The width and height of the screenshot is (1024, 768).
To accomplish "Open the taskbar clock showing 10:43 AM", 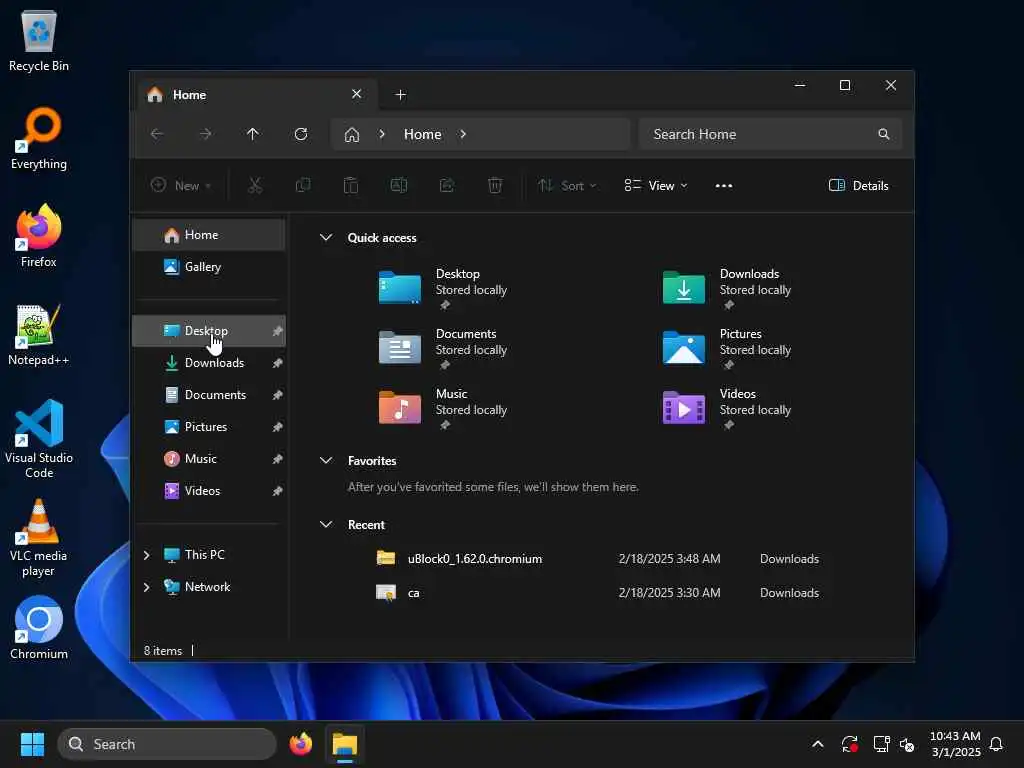I will point(955,744).
